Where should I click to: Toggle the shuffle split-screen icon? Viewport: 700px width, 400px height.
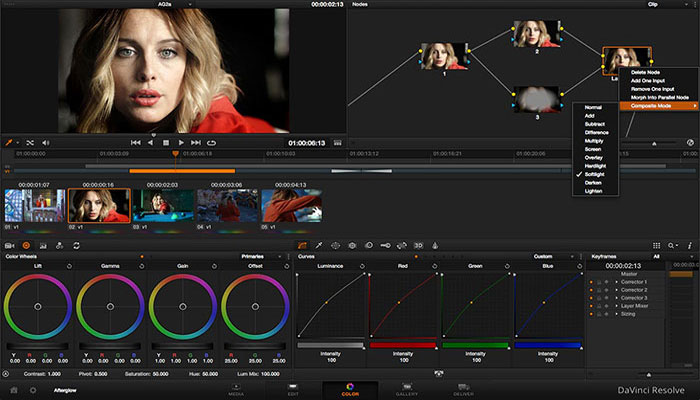30,143
